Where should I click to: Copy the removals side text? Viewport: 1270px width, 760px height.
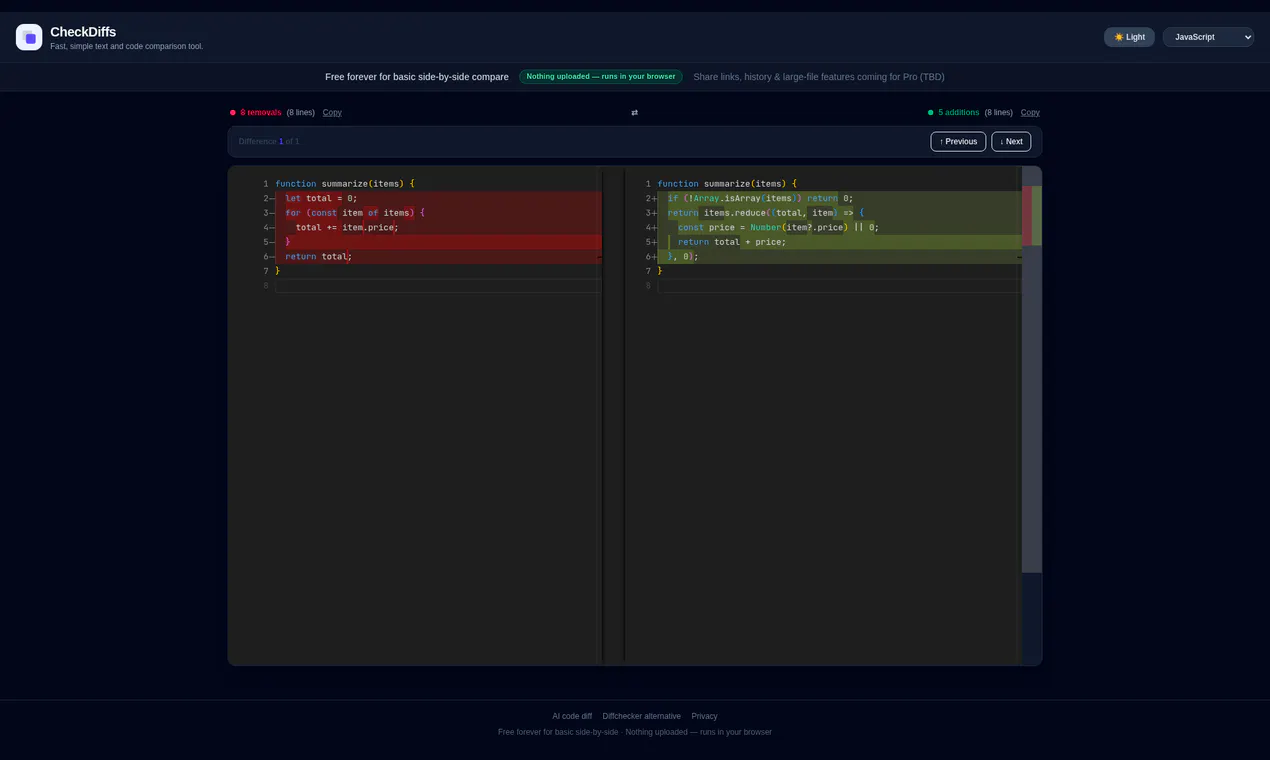coord(332,113)
